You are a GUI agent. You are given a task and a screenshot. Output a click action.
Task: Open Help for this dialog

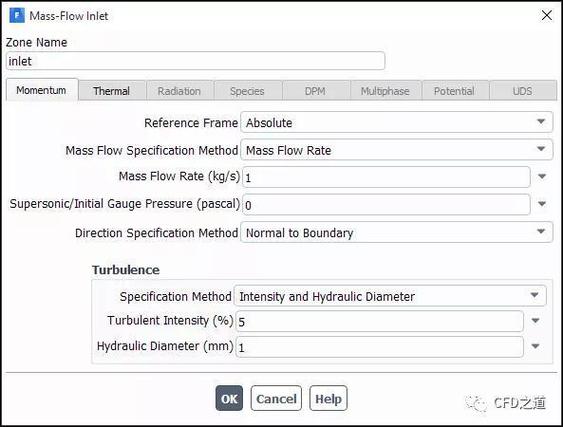click(328, 398)
